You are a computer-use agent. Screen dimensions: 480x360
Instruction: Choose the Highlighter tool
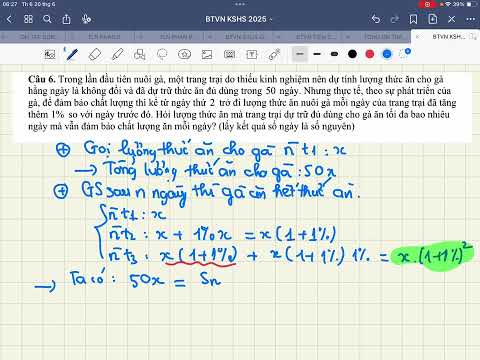[x=117, y=54]
